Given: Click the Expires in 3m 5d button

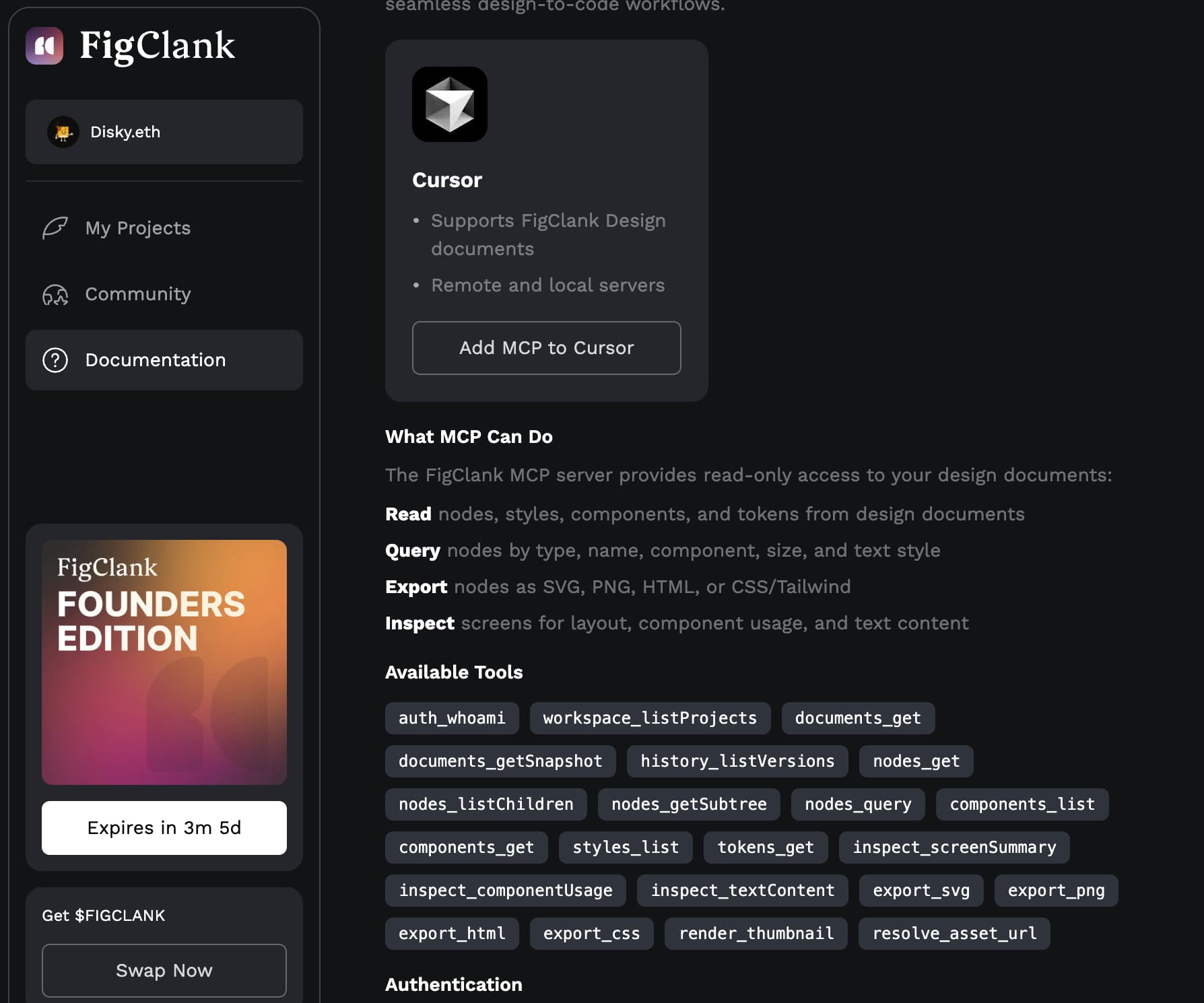Looking at the screenshot, I should (164, 827).
